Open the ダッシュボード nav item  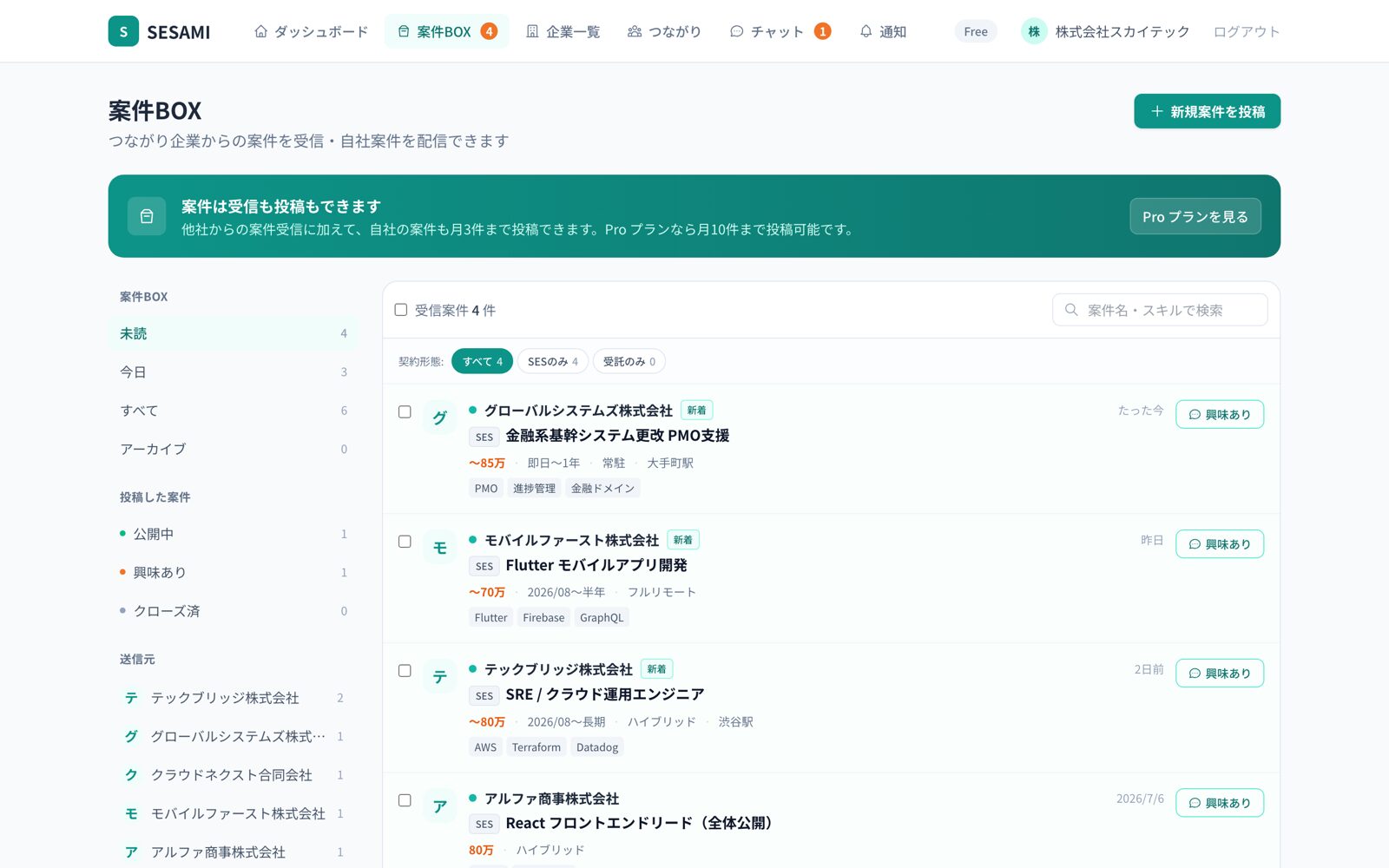pos(311,31)
